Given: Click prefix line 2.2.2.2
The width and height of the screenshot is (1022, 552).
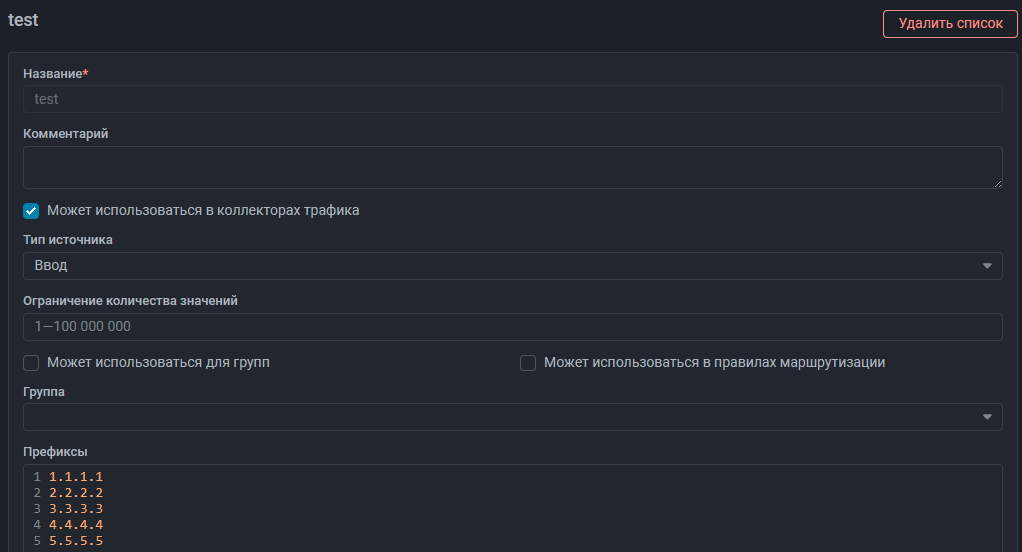Looking at the screenshot, I should pyautogui.click(x=76, y=493).
